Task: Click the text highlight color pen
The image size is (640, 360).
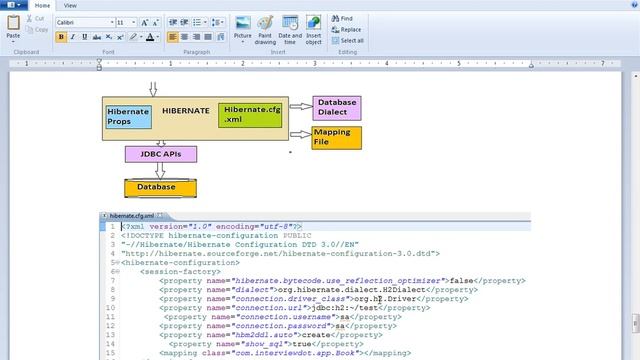Action: pyautogui.click(x=133, y=37)
